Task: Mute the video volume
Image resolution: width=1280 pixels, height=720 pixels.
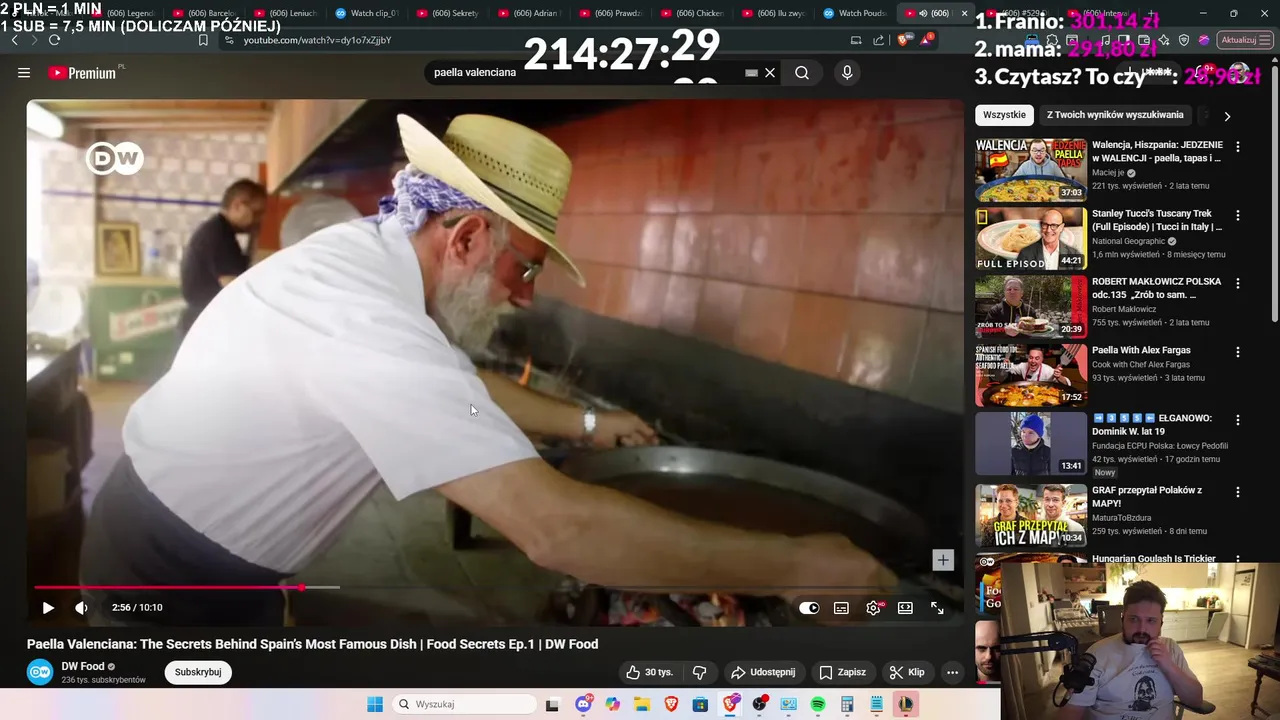Action: [x=81, y=607]
